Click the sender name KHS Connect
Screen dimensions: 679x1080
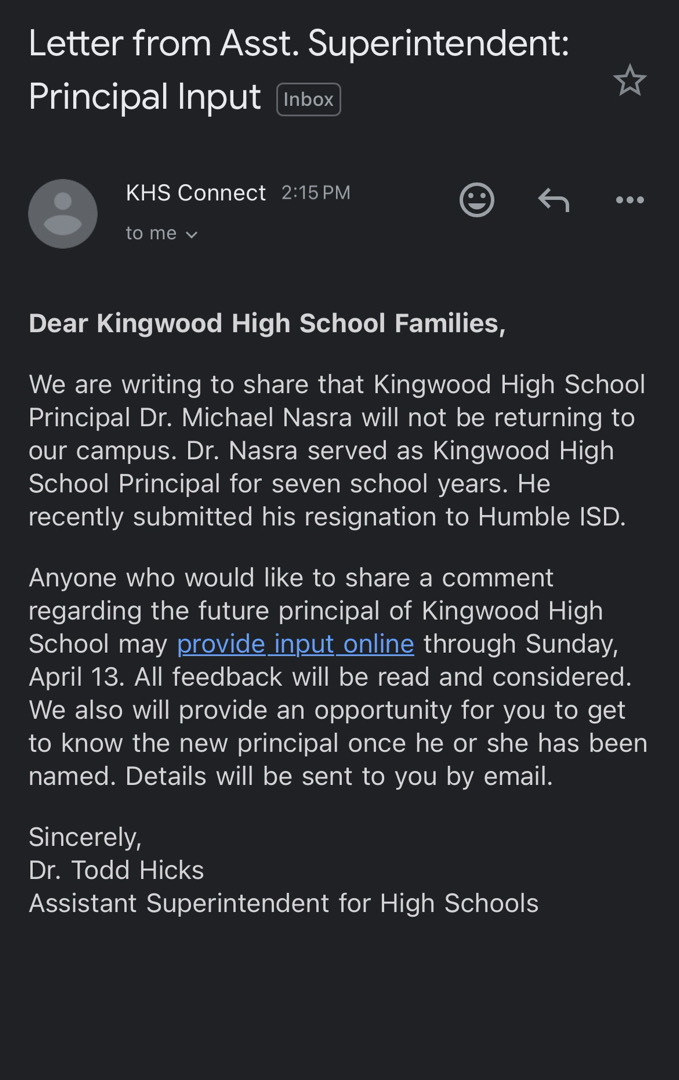coord(196,192)
